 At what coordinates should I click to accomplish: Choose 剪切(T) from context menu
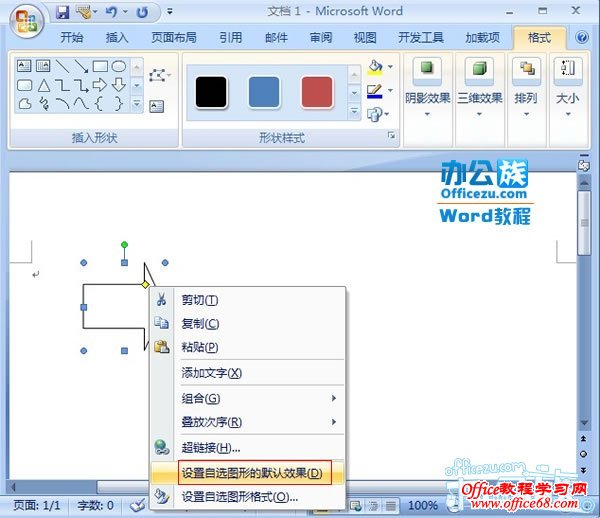248,300
